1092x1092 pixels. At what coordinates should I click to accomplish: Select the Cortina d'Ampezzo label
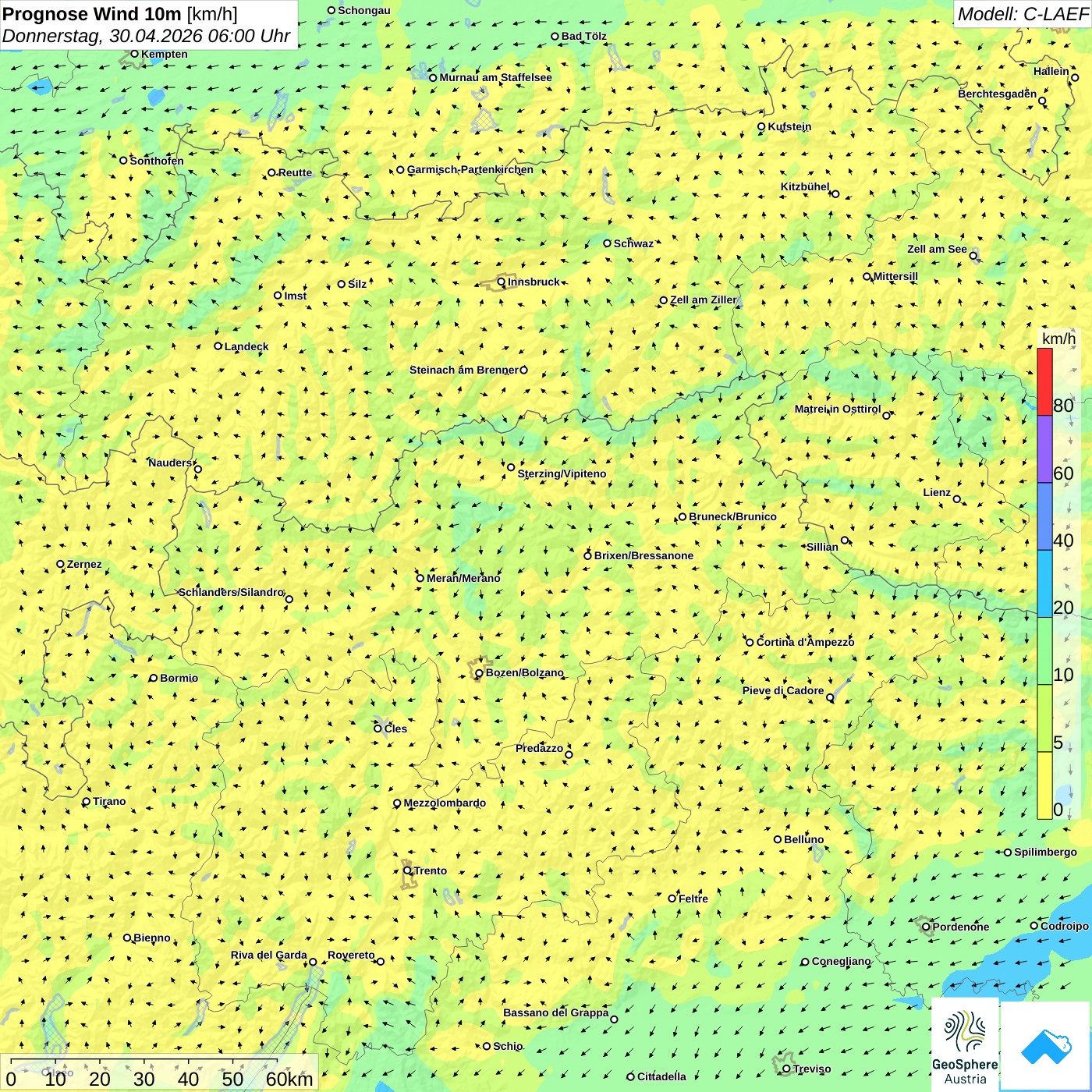tap(805, 643)
